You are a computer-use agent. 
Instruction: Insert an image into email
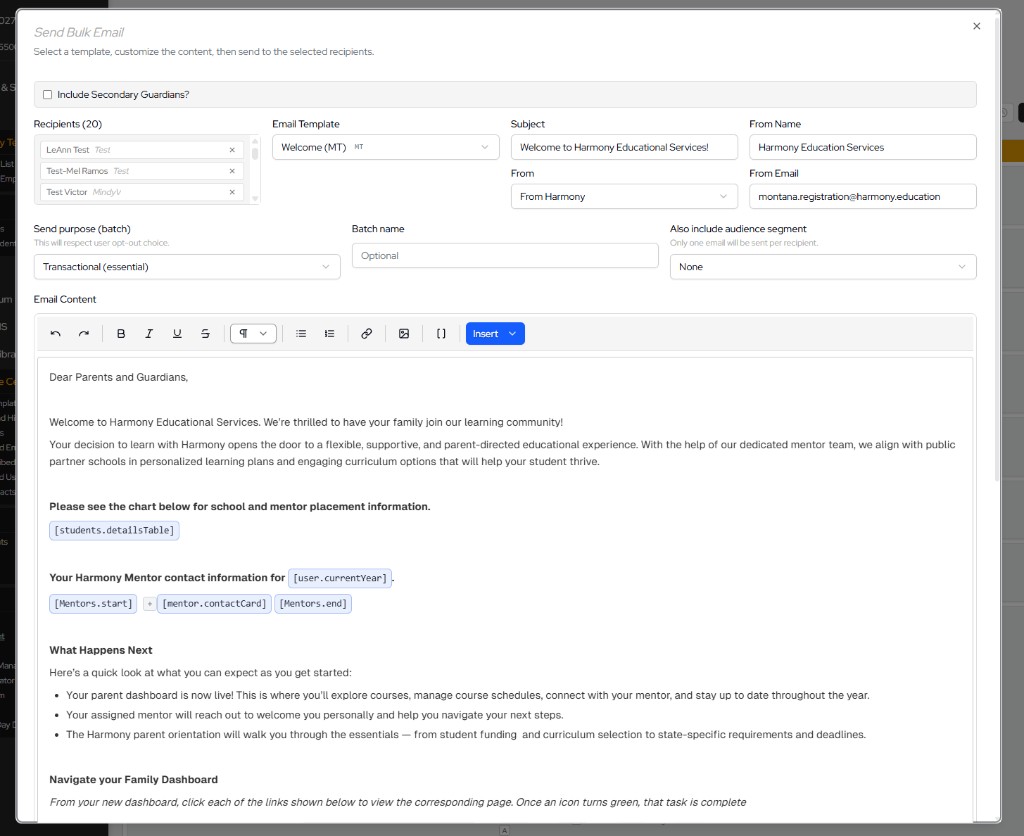point(404,334)
